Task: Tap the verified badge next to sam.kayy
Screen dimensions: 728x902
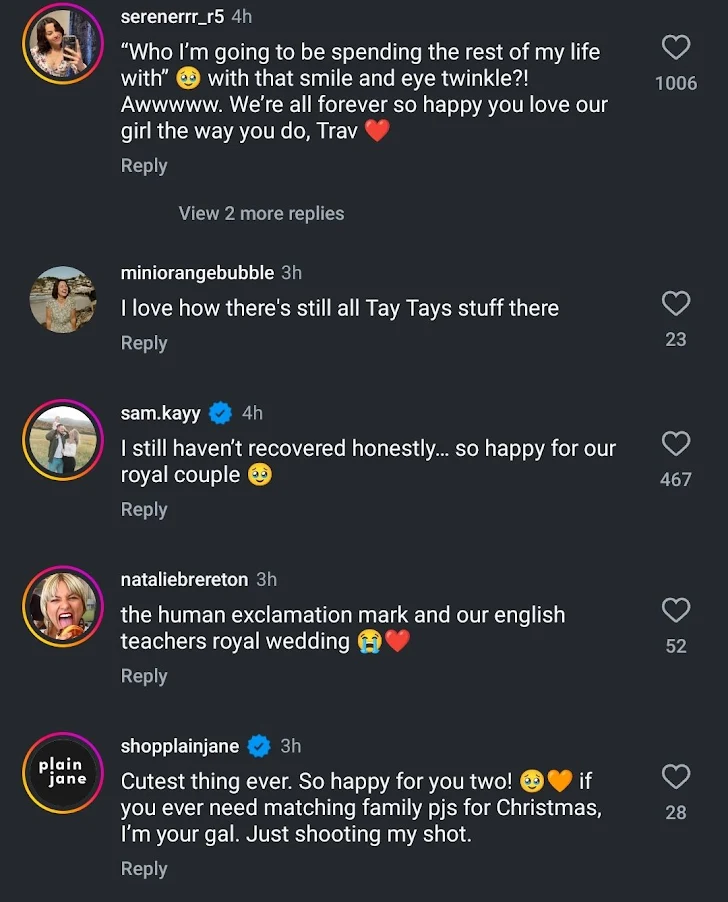Action: [221, 413]
